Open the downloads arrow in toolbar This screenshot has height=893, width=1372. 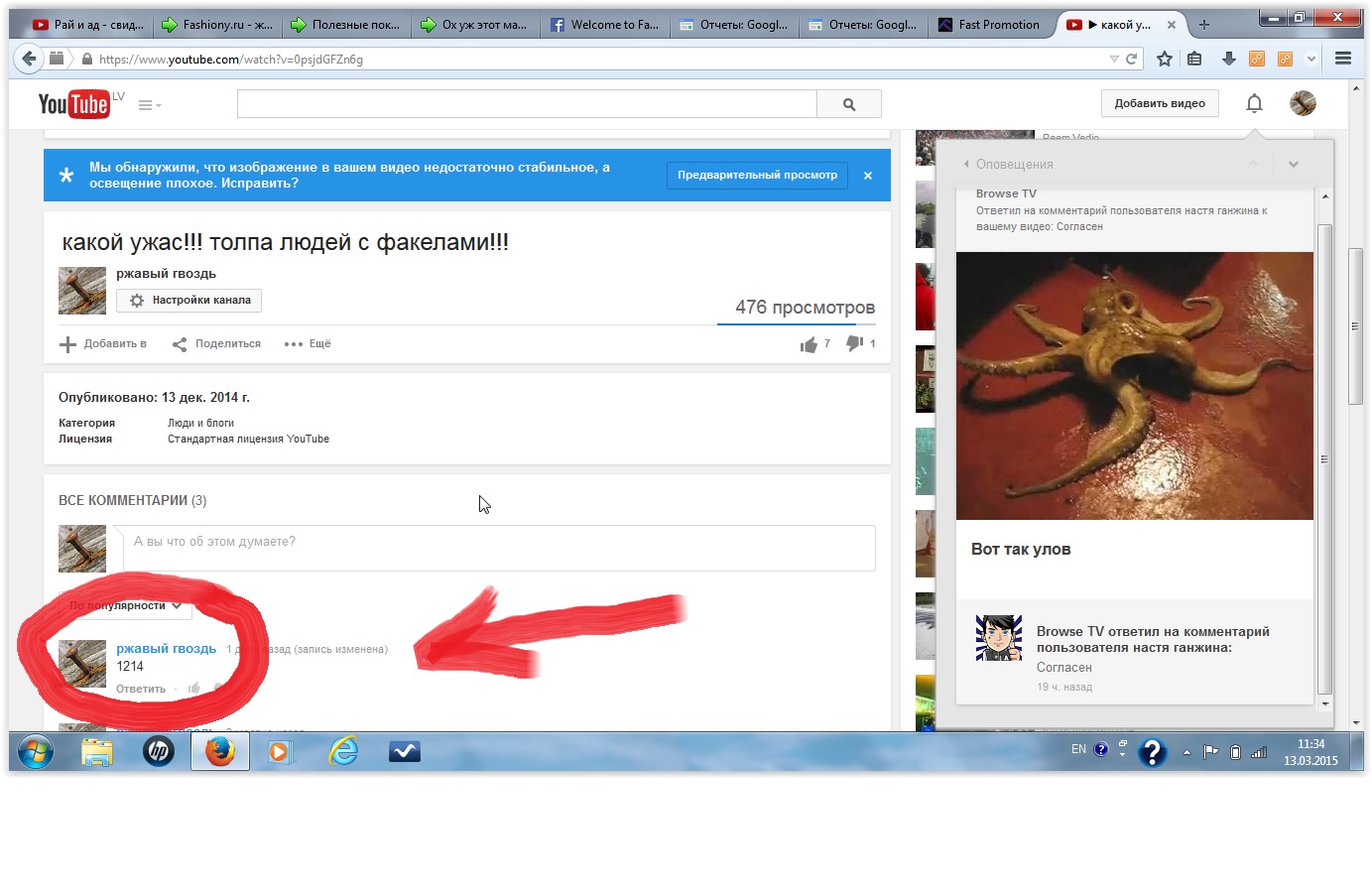pyautogui.click(x=1228, y=59)
